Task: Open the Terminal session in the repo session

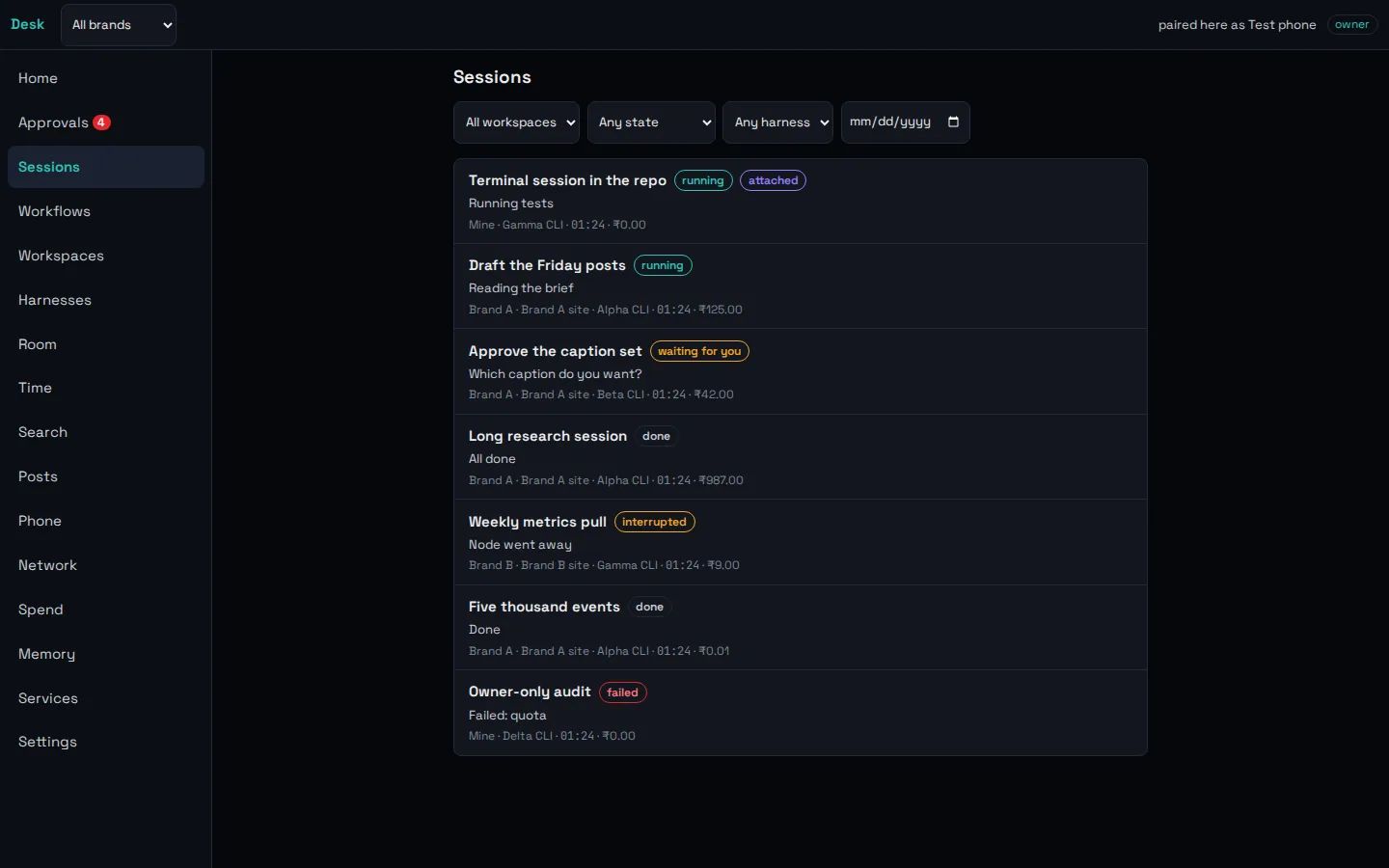Action: point(801,202)
